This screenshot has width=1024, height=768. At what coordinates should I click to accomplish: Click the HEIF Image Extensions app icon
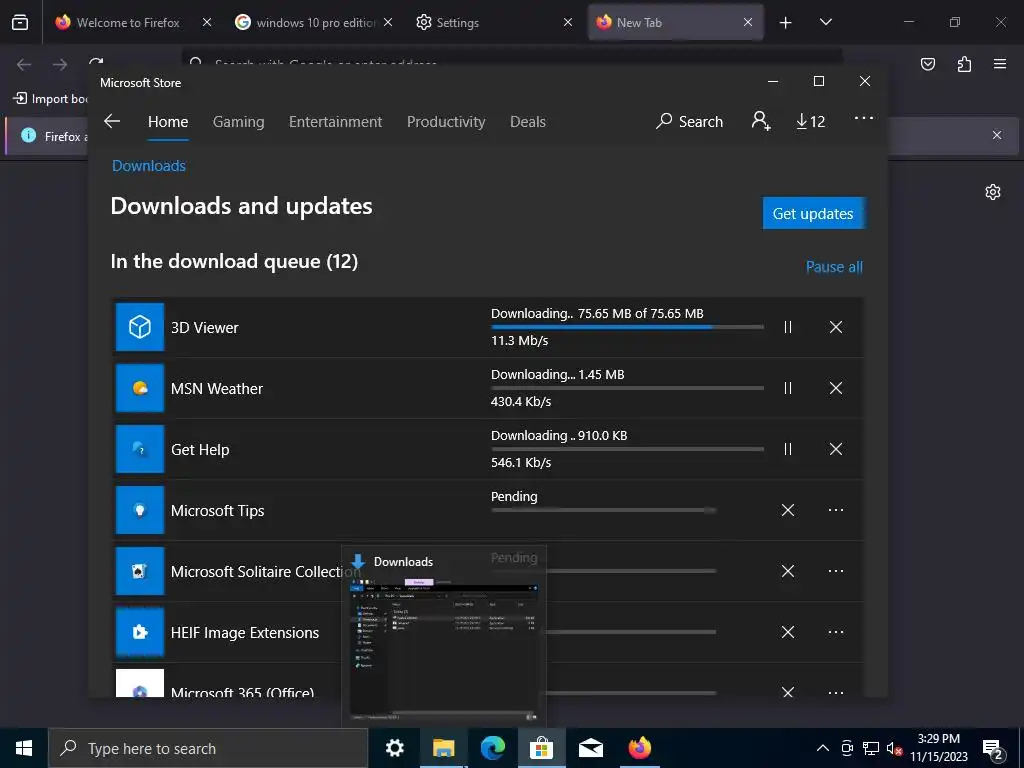140,632
